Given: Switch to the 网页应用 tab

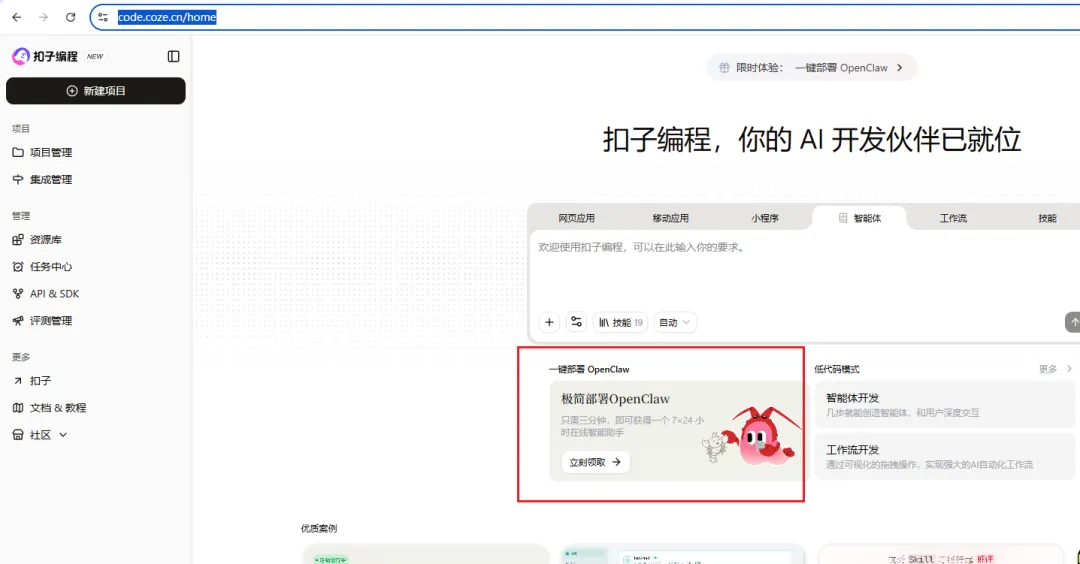Looking at the screenshot, I should 576,218.
